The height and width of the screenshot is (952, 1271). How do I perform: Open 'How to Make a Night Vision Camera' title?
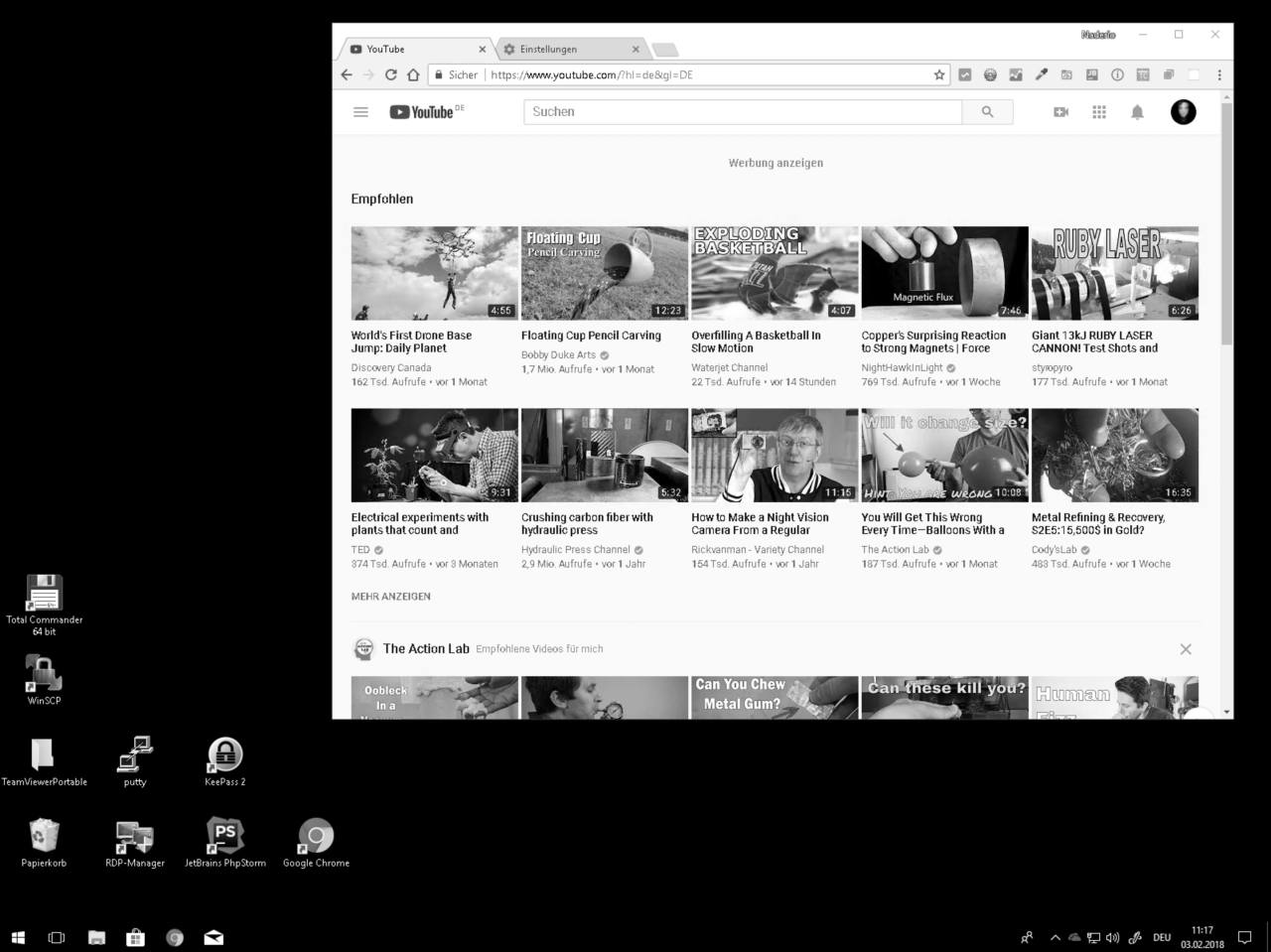click(760, 523)
